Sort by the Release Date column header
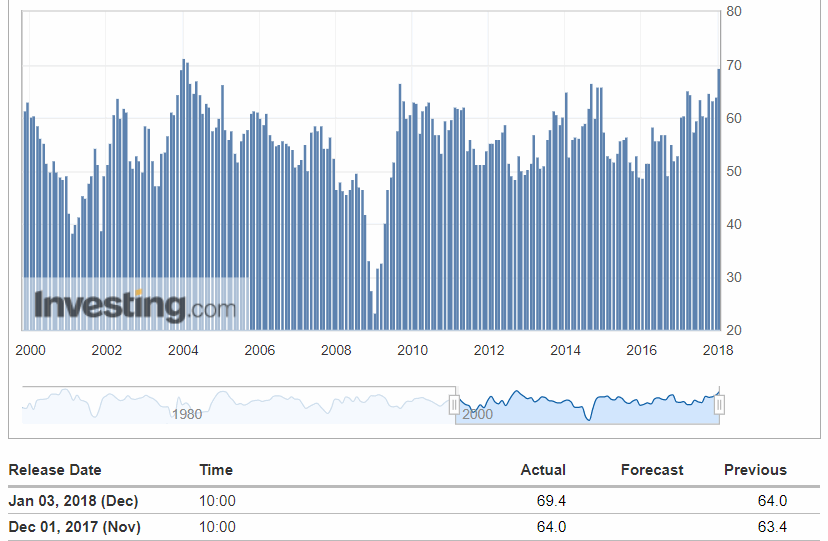Screen dimensions: 828x541 [x=55, y=470]
